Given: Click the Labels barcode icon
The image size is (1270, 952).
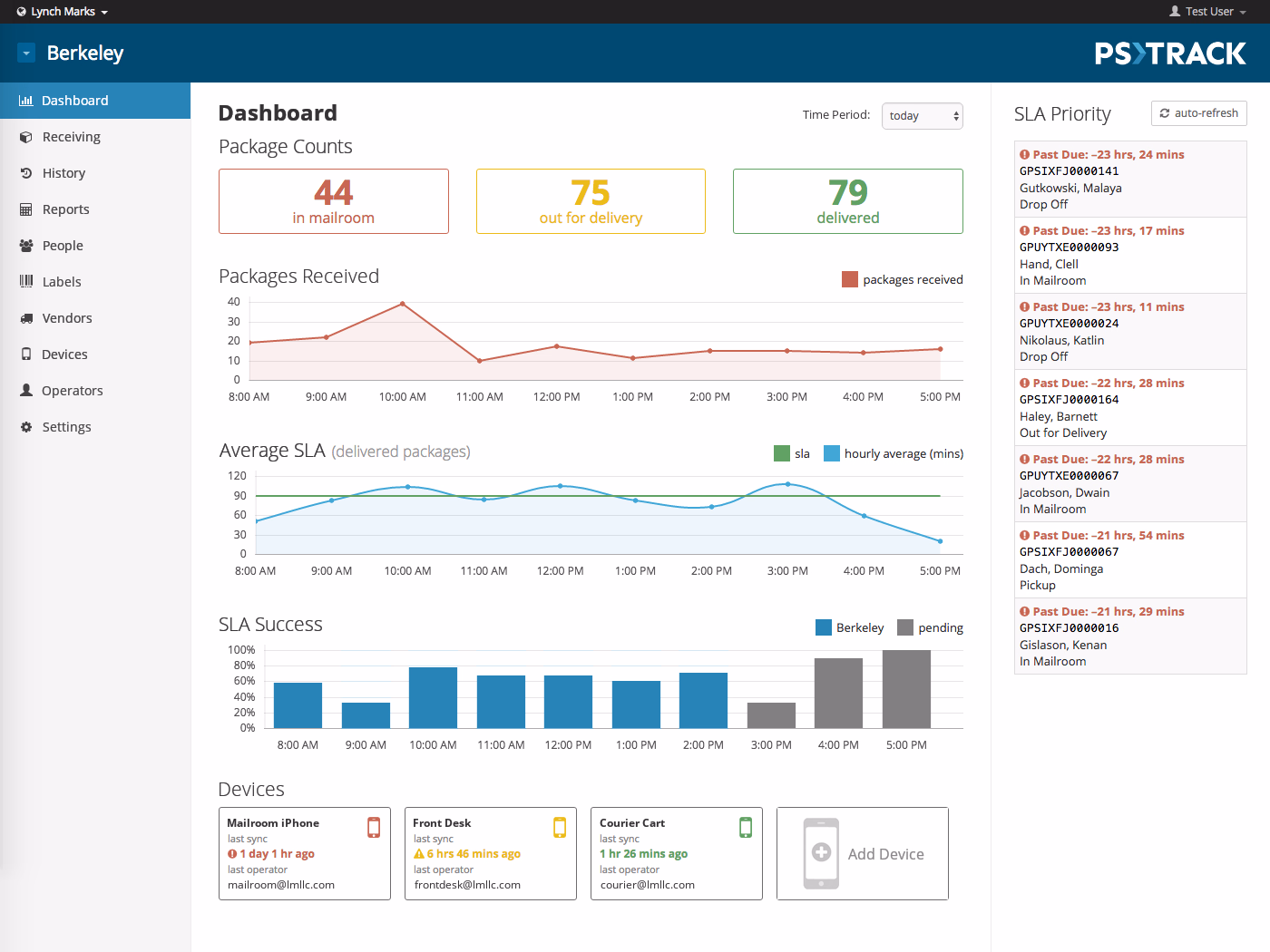Looking at the screenshot, I should (26, 281).
